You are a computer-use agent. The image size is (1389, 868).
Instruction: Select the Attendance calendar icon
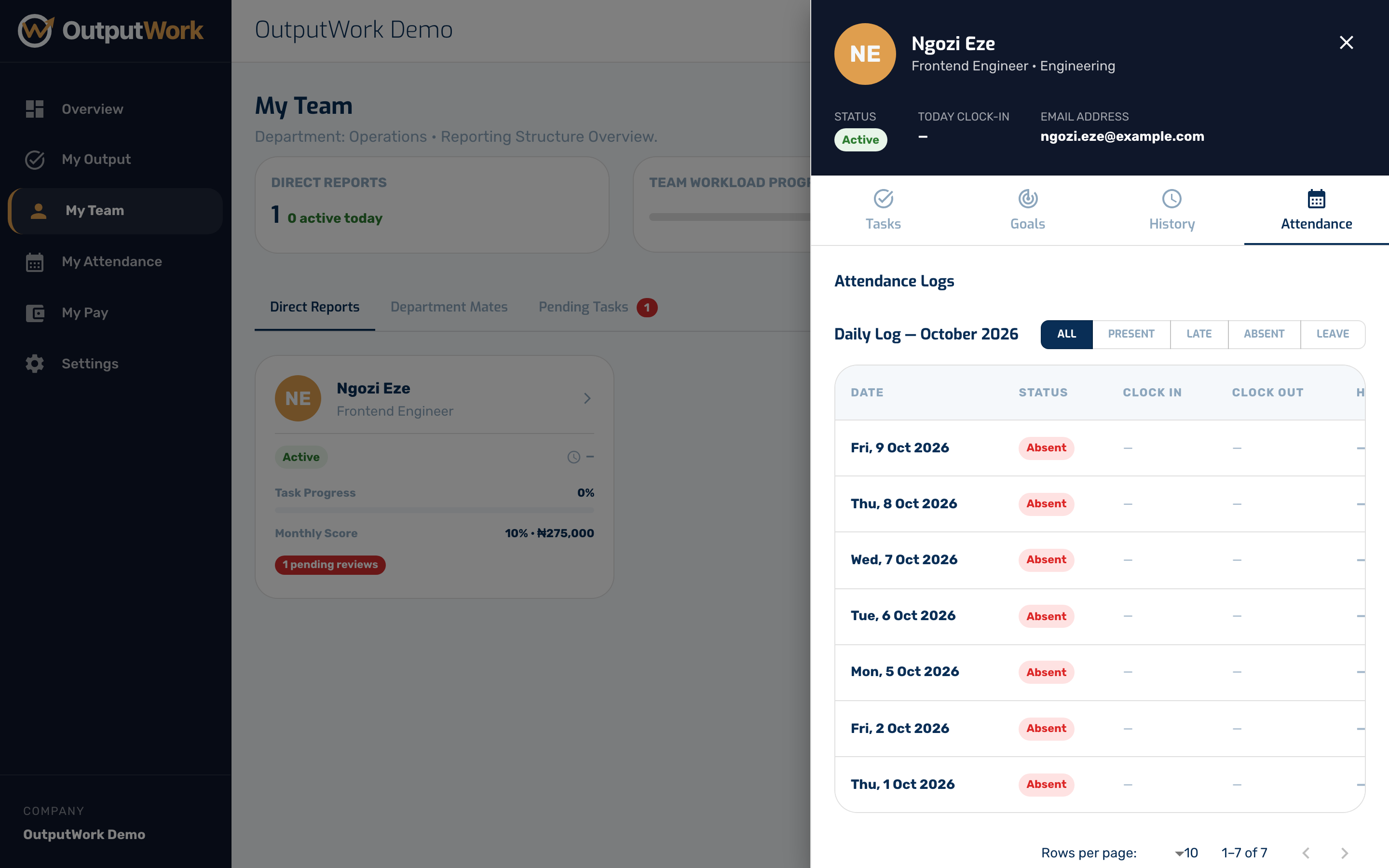[1316, 199]
